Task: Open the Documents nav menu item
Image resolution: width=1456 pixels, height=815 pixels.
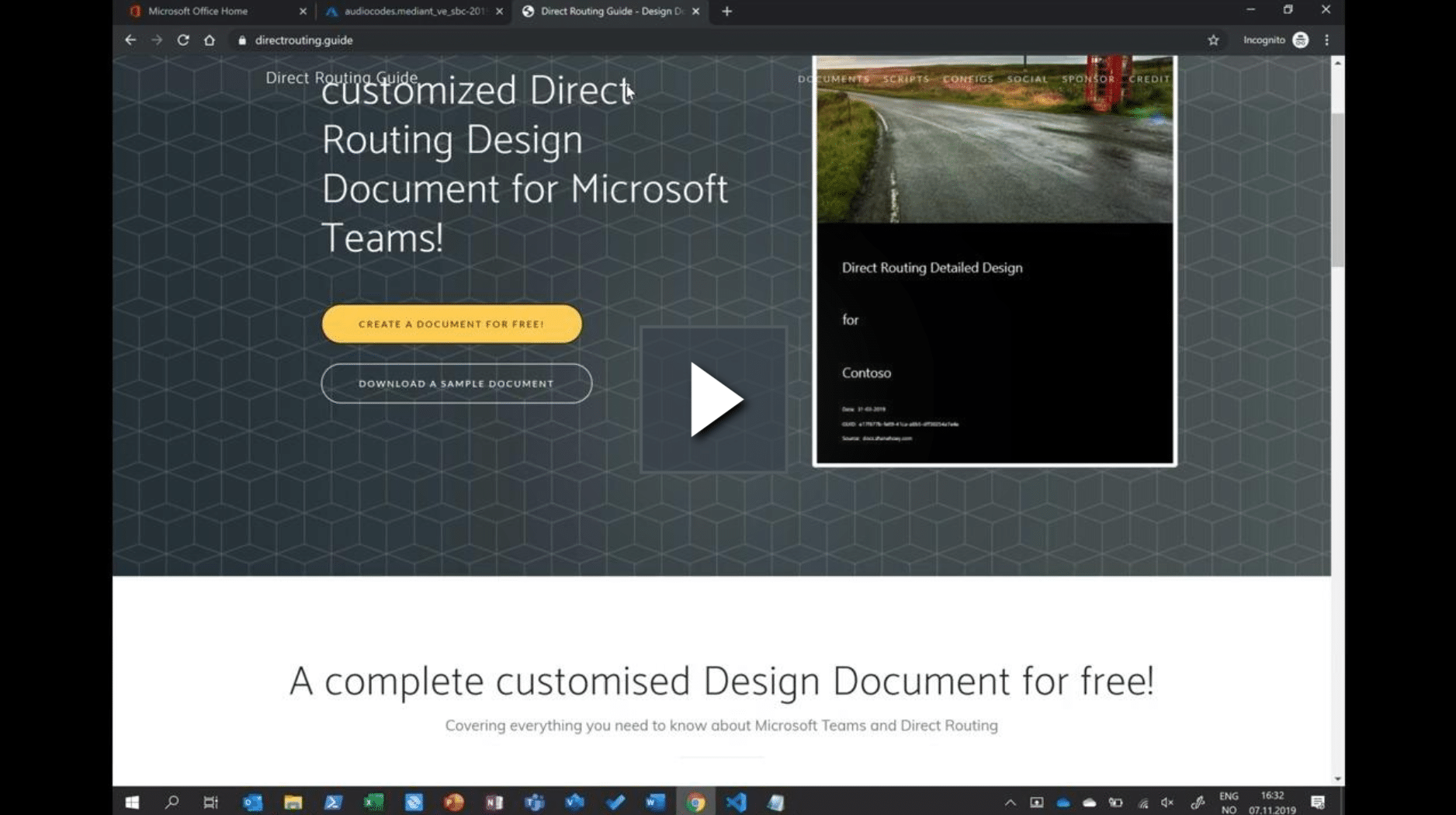Action: (834, 79)
